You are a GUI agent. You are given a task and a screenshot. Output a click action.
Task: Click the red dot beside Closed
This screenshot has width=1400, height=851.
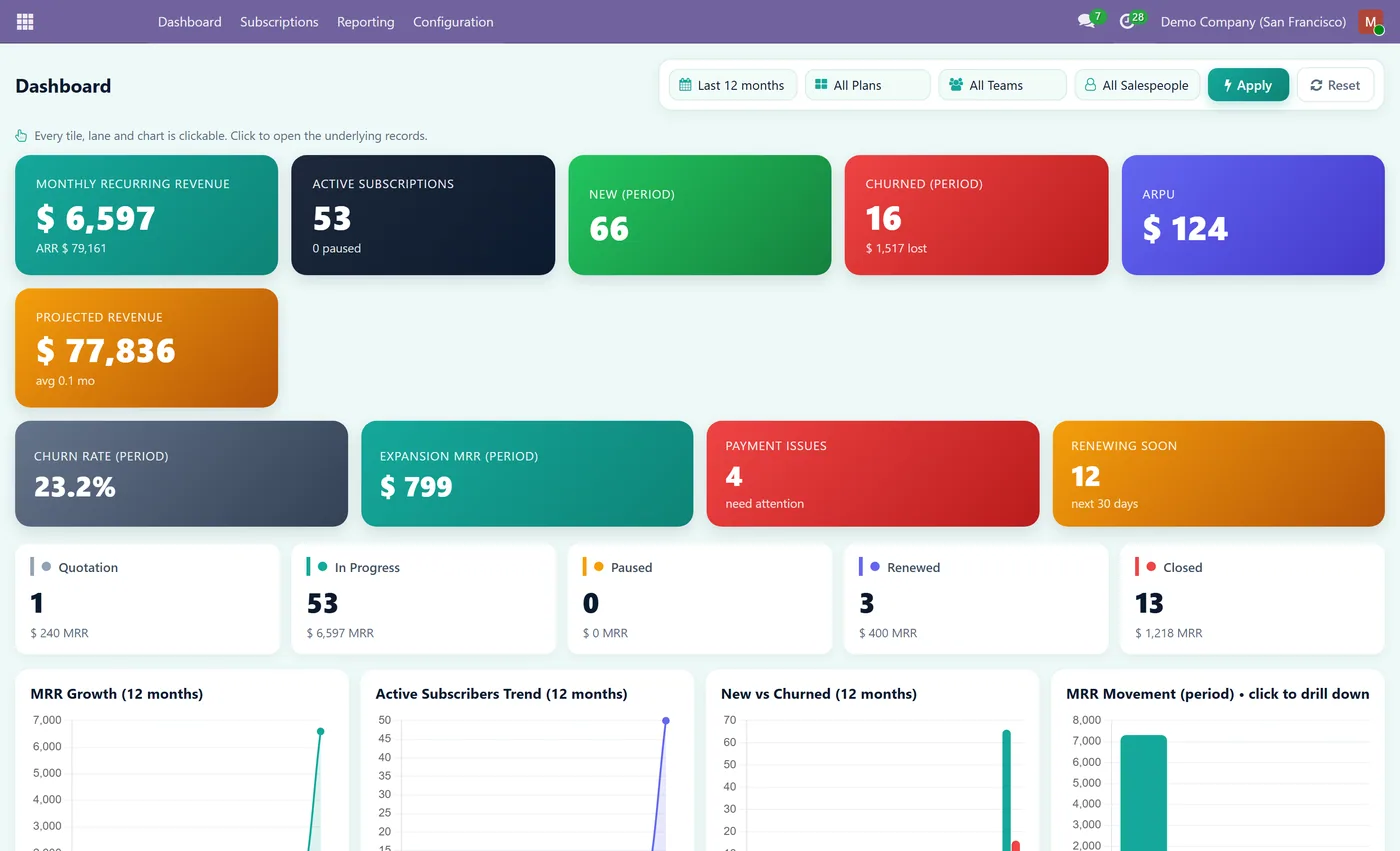point(1151,567)
